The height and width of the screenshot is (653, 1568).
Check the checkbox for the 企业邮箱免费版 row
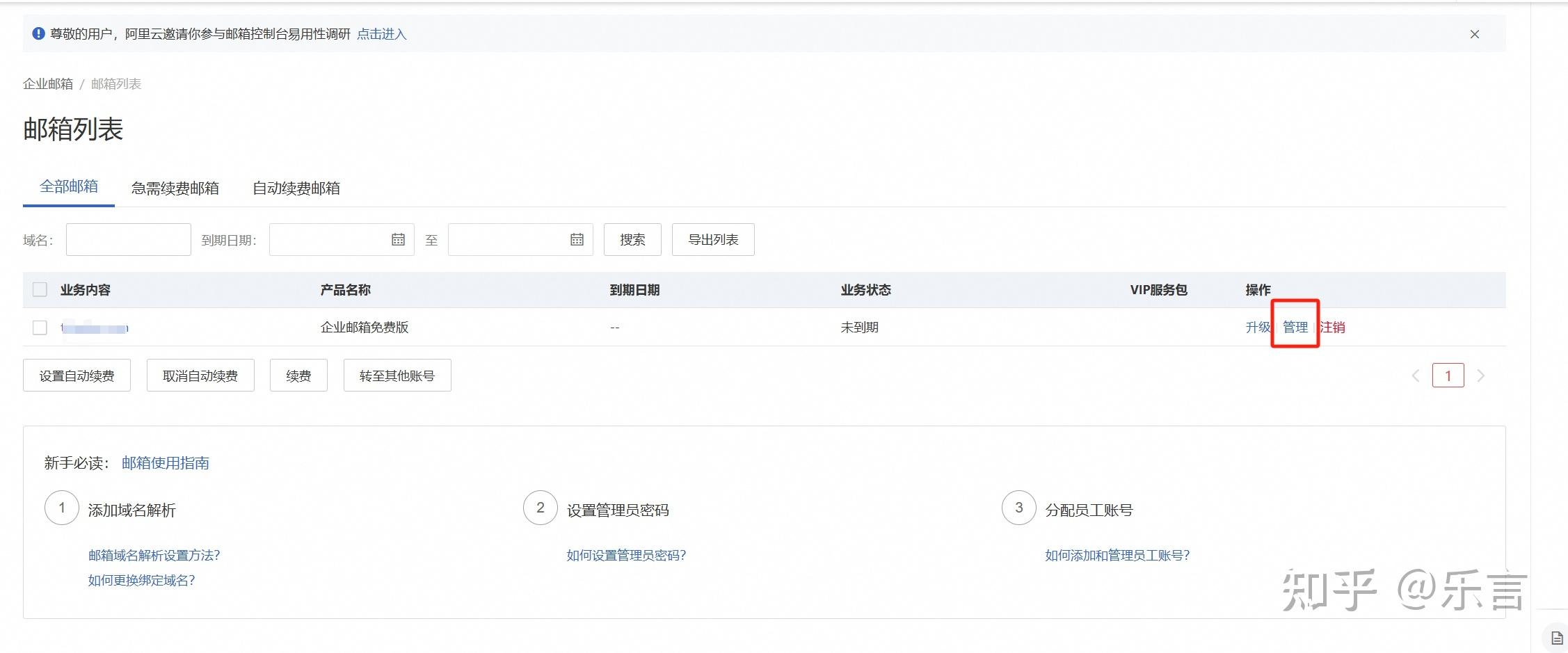pyautogui.click(x=39, y=327)
